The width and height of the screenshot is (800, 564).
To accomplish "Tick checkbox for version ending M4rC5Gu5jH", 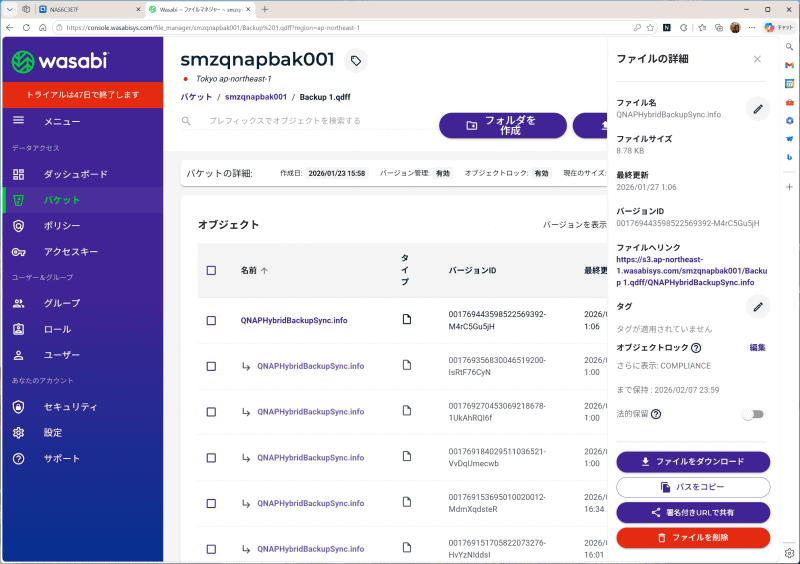I will [211, 321].
